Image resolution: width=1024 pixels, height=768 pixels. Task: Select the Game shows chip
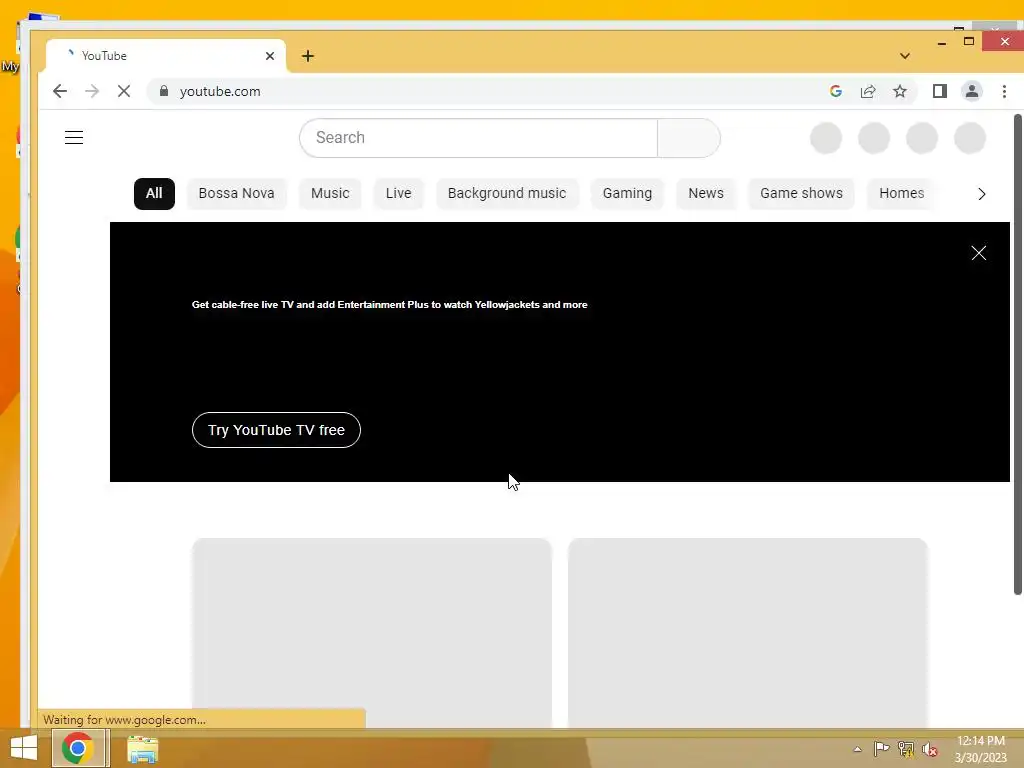pos(801,193)
